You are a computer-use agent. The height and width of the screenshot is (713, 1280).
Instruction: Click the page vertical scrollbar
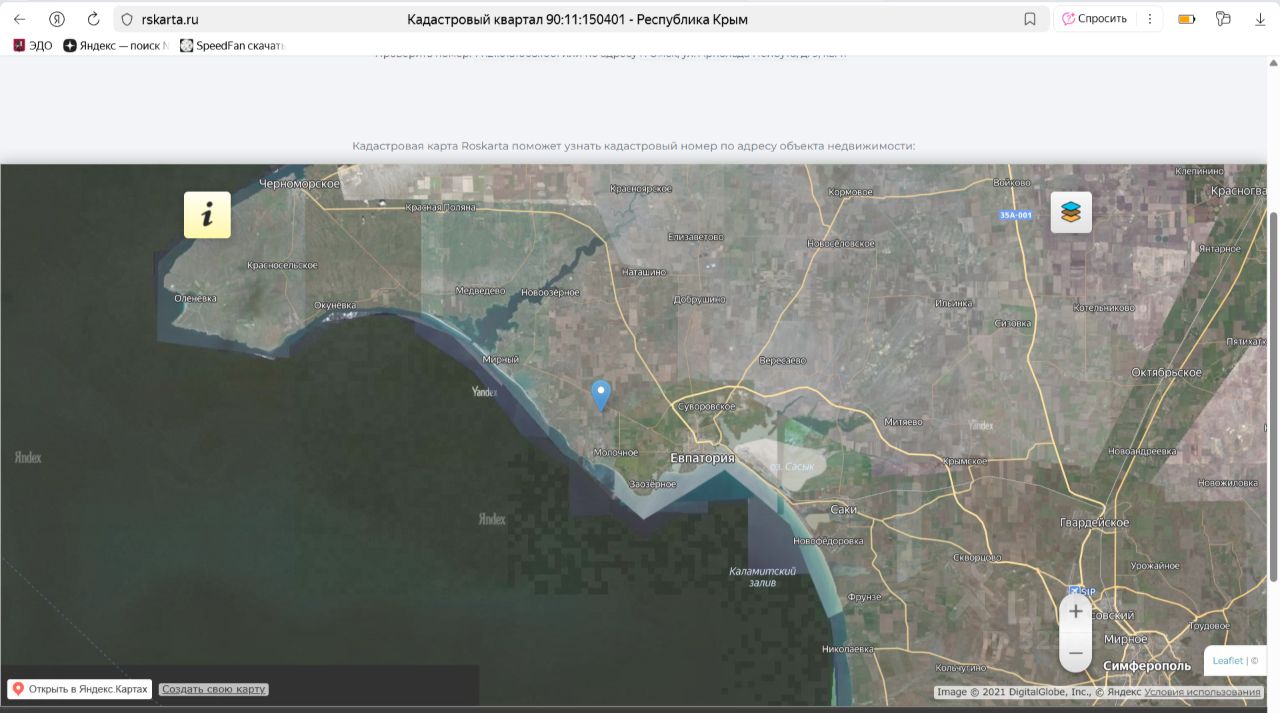point(1273,395)
